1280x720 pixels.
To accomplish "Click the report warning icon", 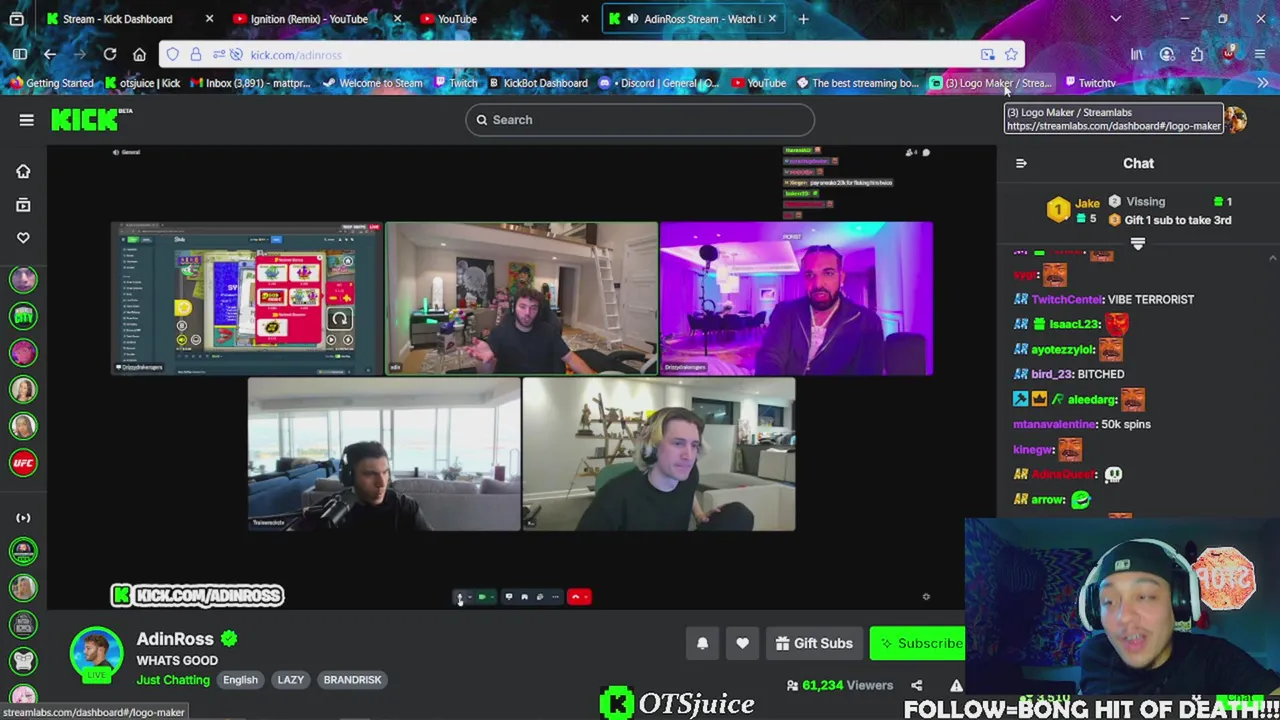I will [956, 685].
